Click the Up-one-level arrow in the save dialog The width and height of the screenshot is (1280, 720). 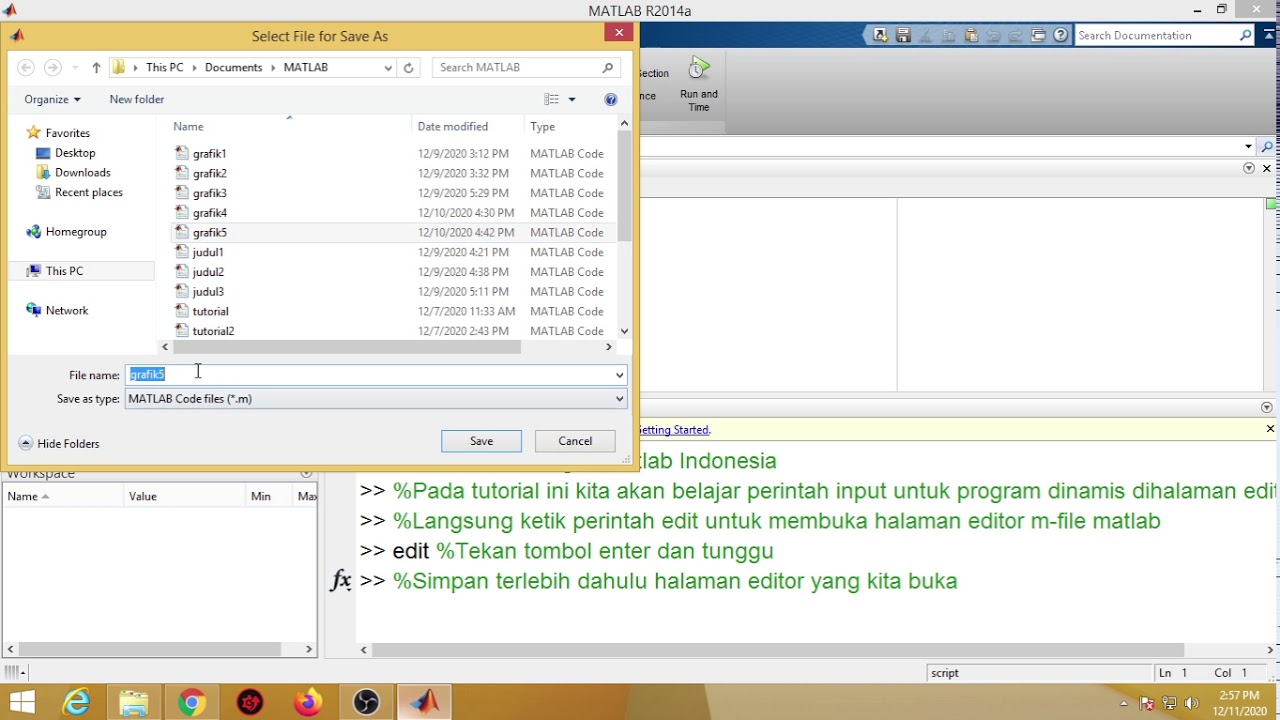tap(96, 67)
